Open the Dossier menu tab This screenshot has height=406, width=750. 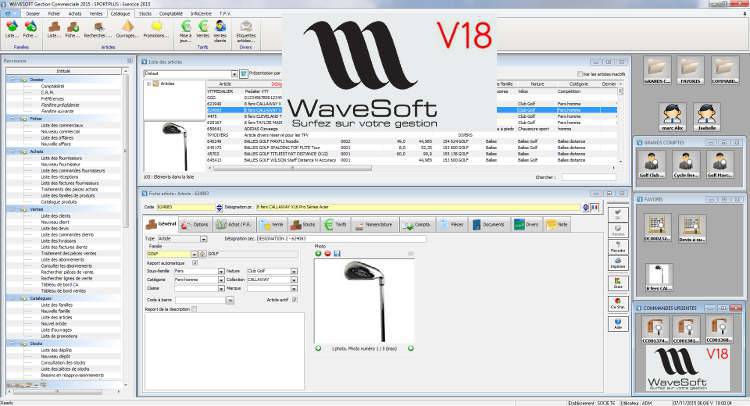coord(33,13)
